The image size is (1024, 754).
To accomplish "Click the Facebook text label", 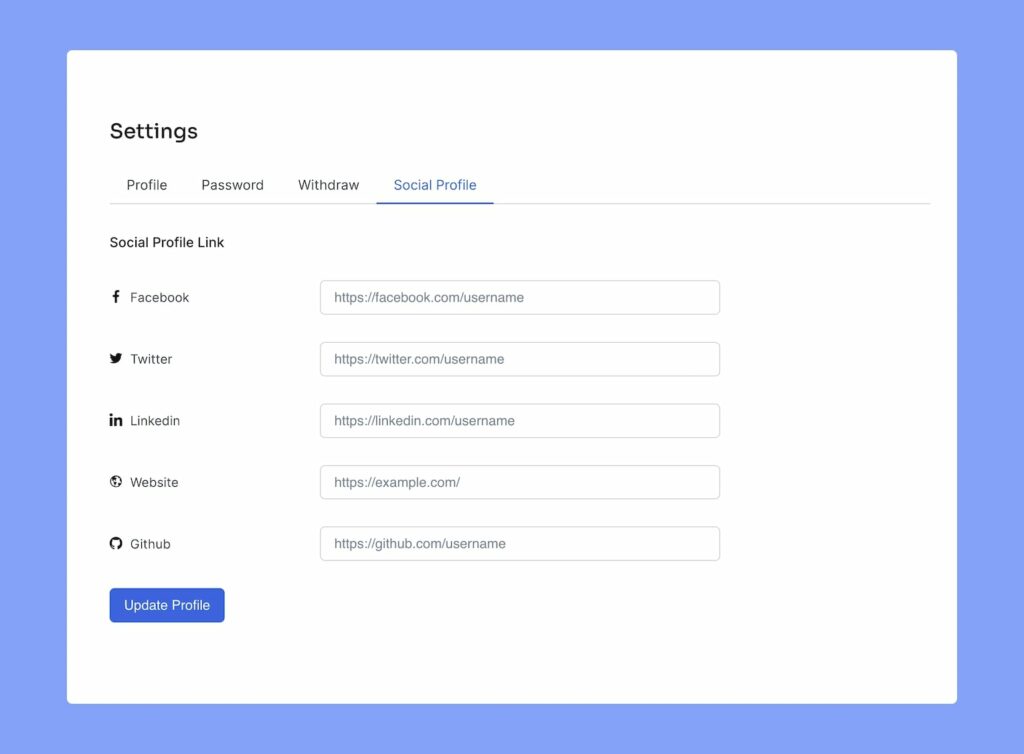I will tap(159, 297).
